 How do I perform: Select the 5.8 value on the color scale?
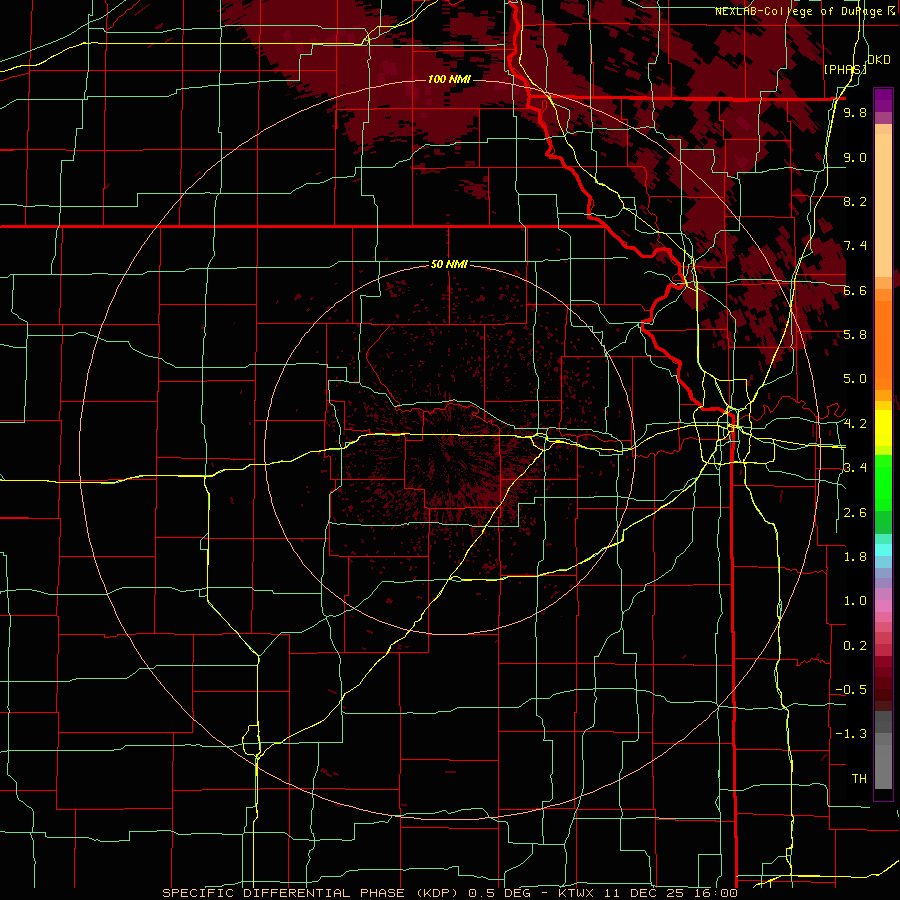855,335
